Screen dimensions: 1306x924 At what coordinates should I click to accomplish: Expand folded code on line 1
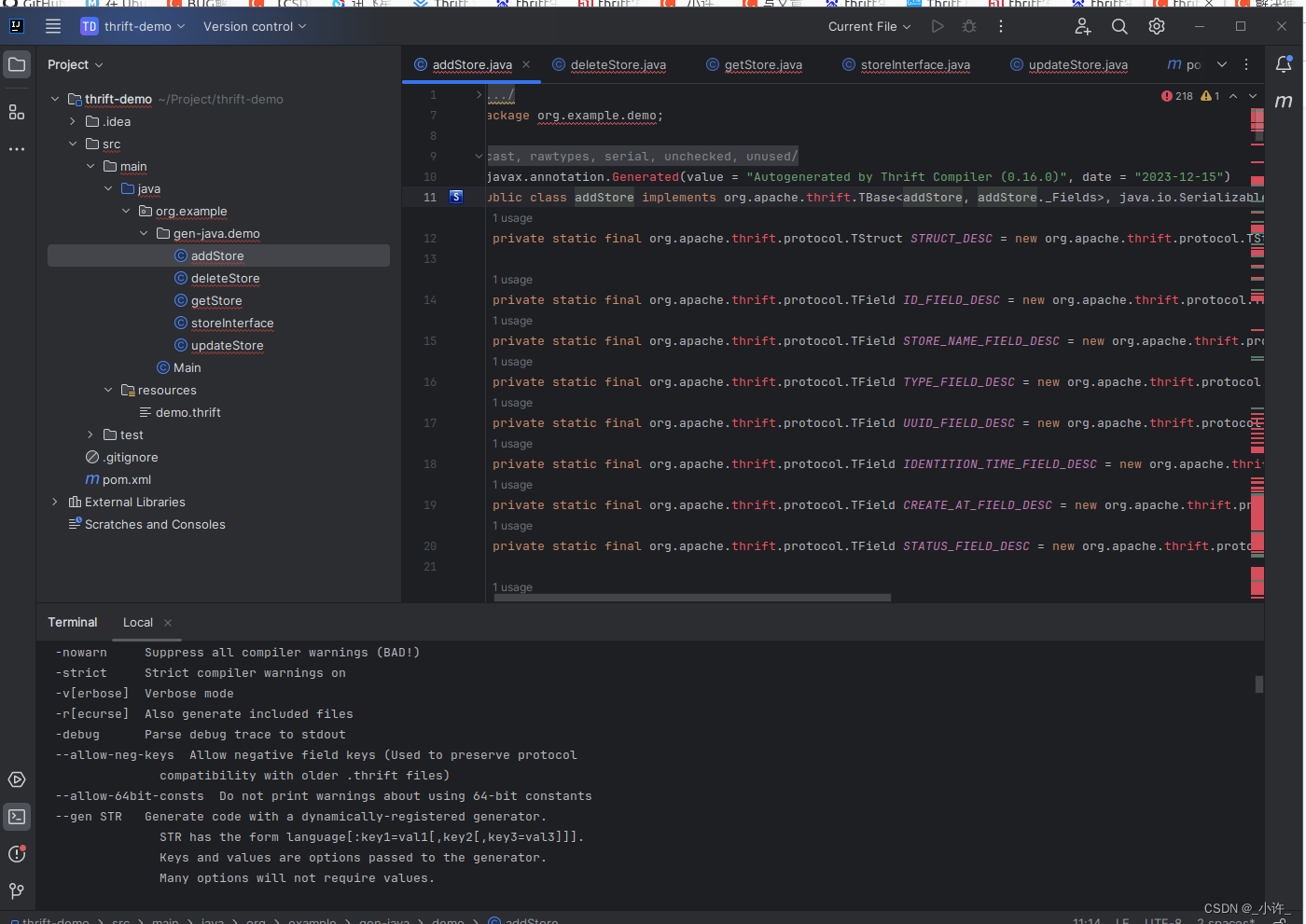click(479, 94)
